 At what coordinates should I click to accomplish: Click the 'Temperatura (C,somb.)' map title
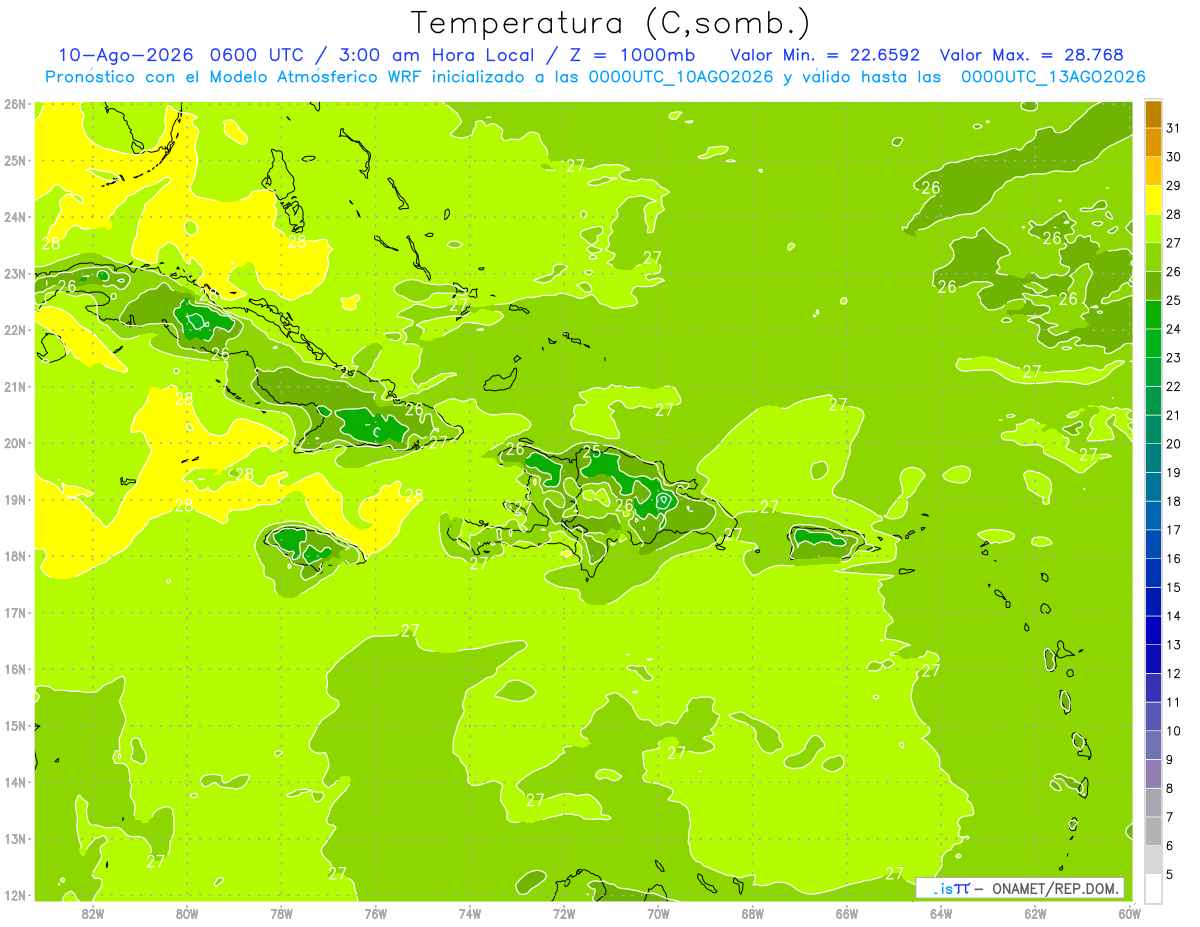610,23
